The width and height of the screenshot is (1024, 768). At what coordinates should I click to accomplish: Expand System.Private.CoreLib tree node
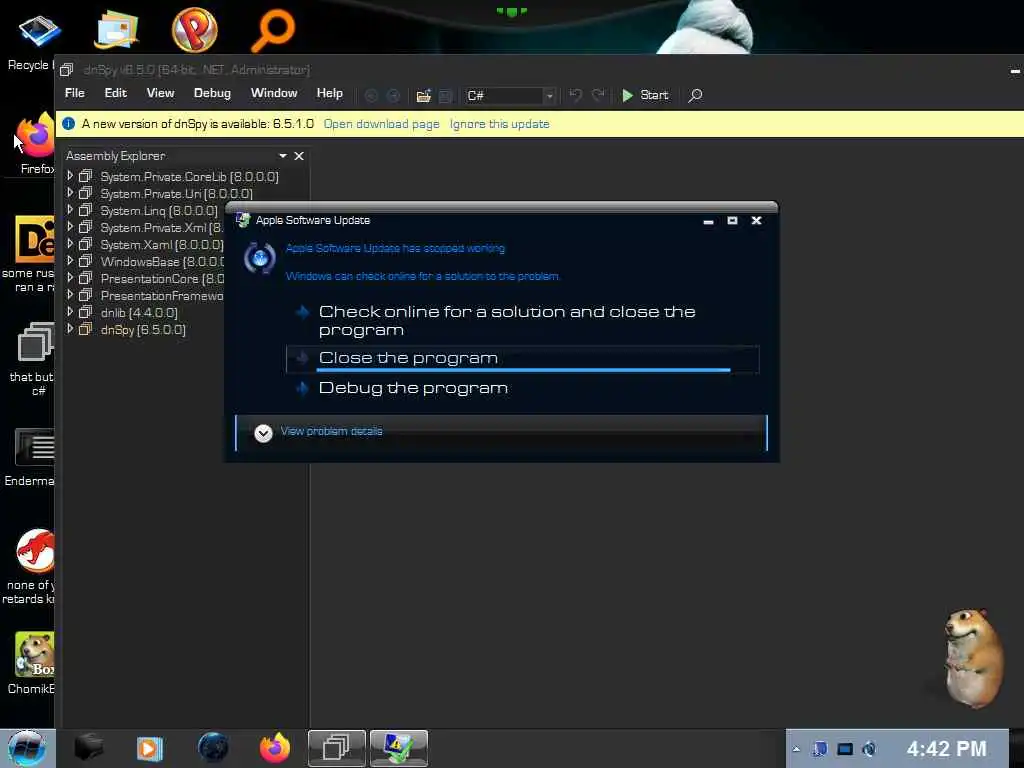[70, 176]
